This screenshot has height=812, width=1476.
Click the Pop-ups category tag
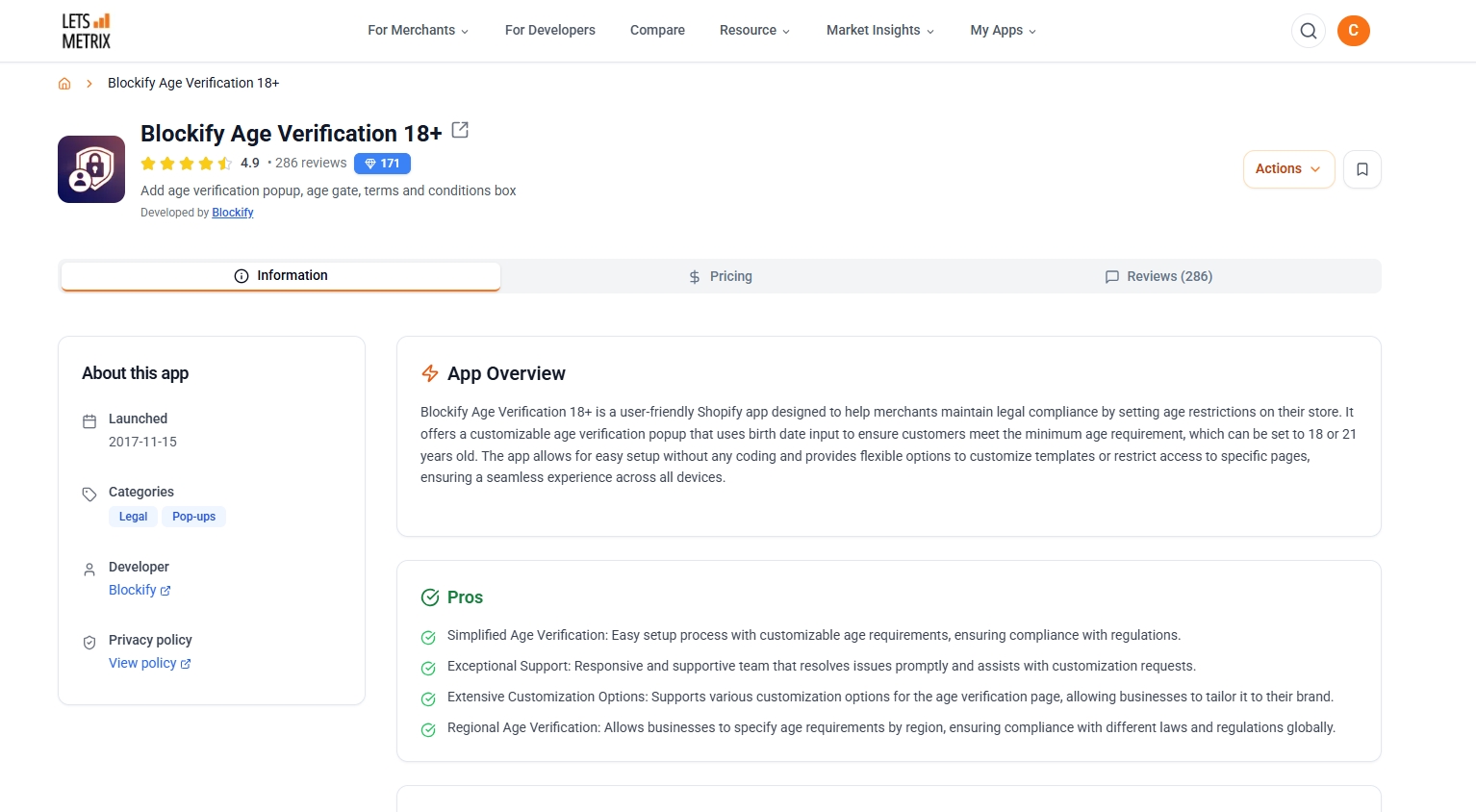point(193,517)
